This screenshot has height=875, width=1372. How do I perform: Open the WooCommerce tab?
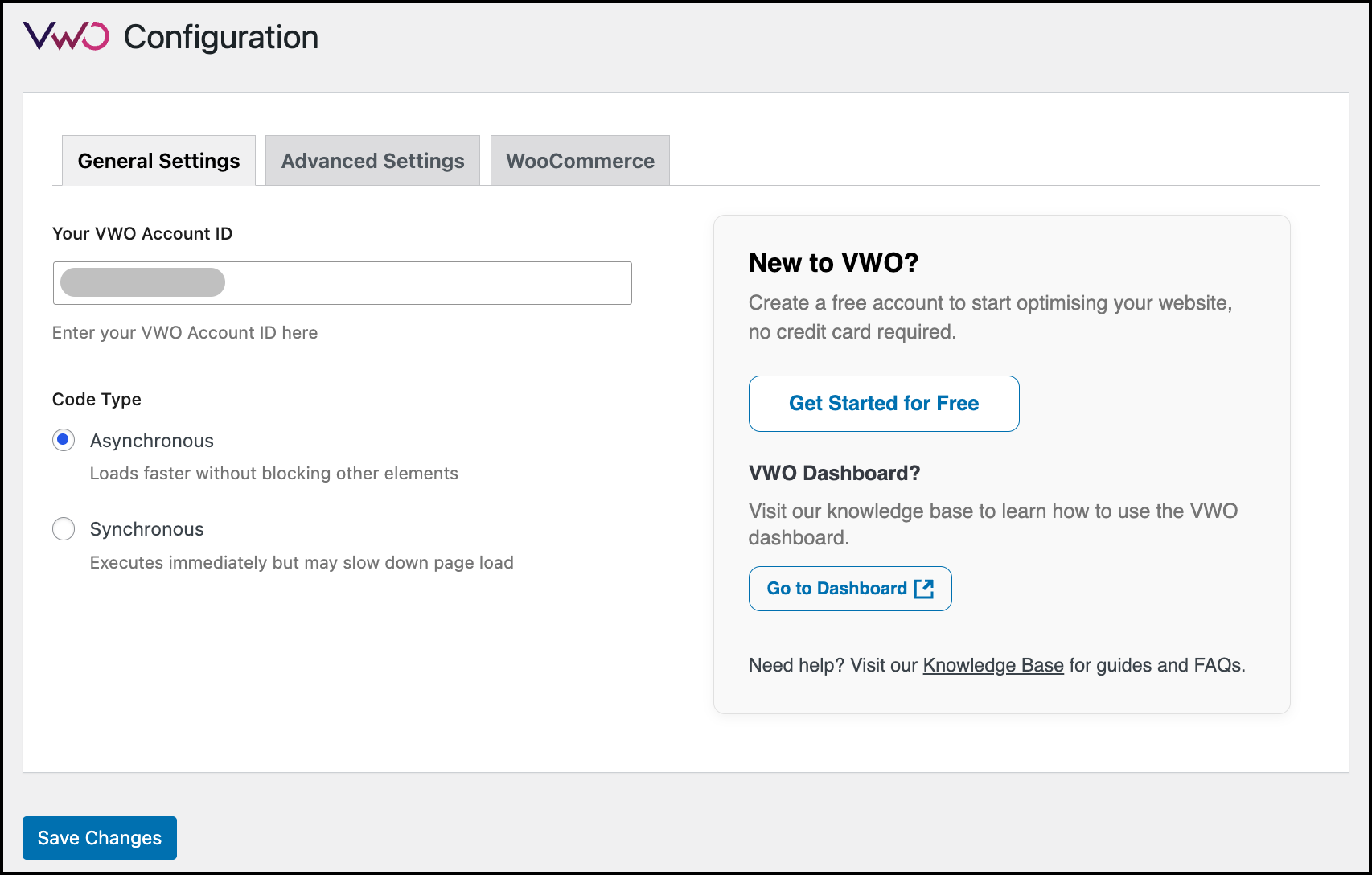580,161
